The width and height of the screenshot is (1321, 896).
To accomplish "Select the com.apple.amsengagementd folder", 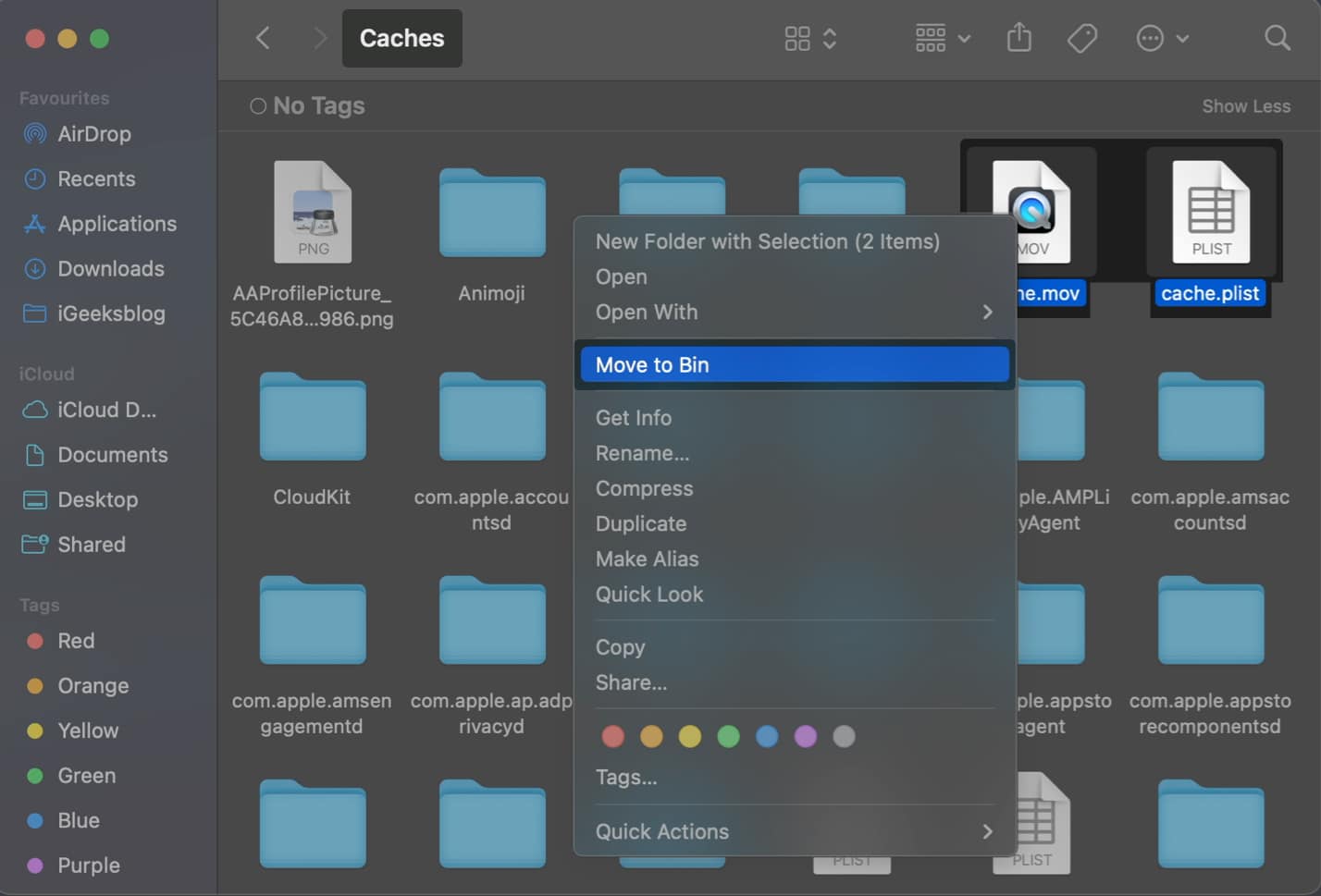I will click(x=313, y=620).
